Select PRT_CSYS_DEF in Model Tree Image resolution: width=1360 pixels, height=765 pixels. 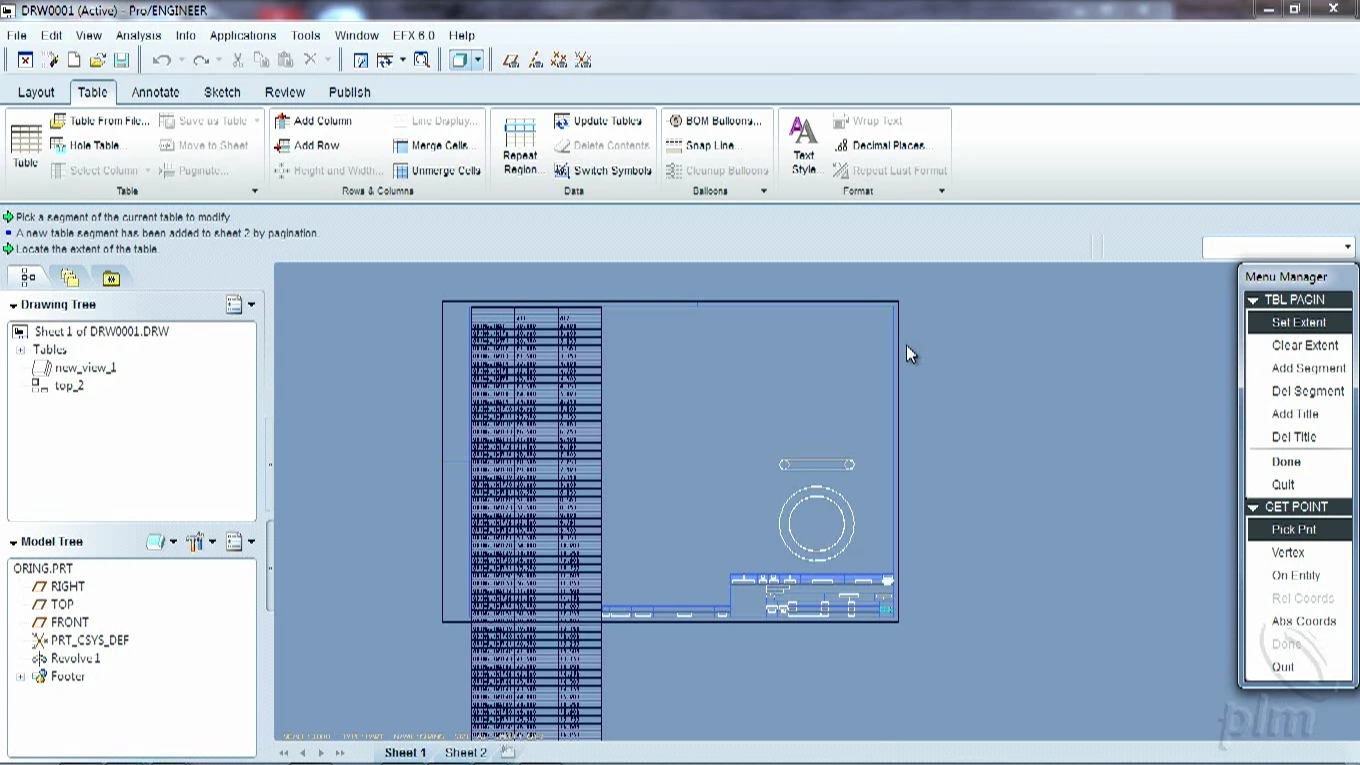click(90, 640)
